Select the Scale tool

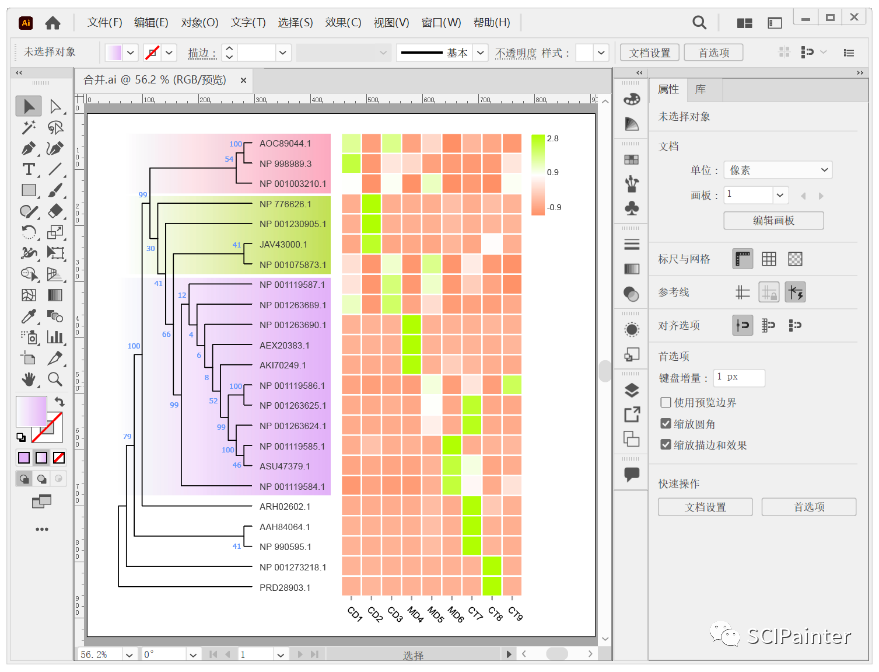[x=55, y=232]
